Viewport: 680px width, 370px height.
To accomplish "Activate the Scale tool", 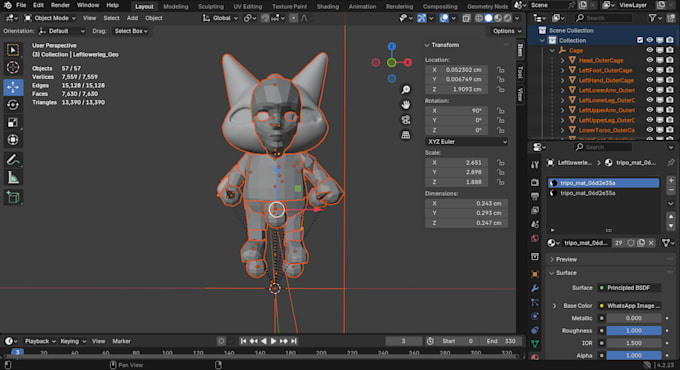I will coord(13,122).
